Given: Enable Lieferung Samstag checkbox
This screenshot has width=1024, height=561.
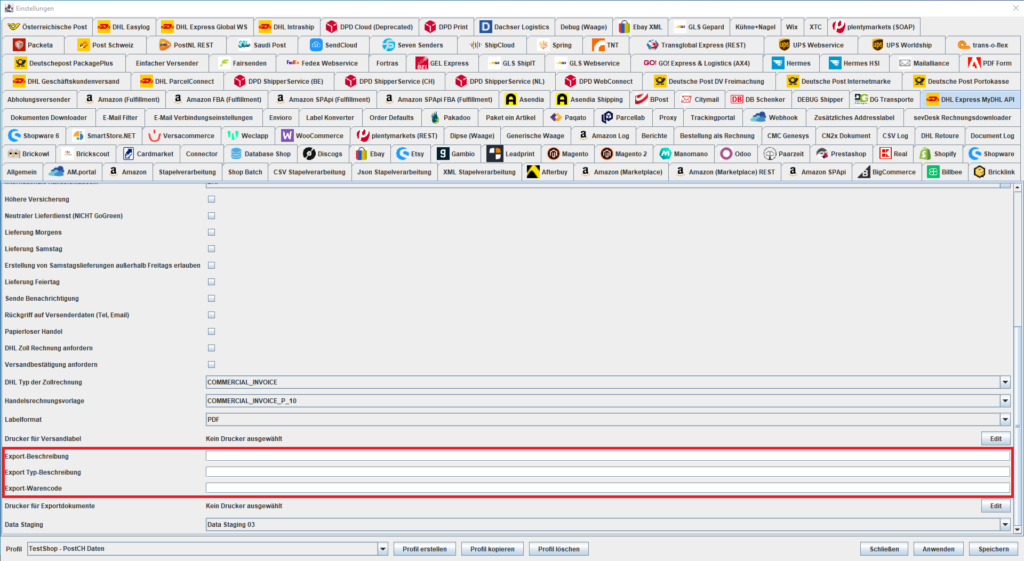Looking at the screenshot, I should click(211, 249).
